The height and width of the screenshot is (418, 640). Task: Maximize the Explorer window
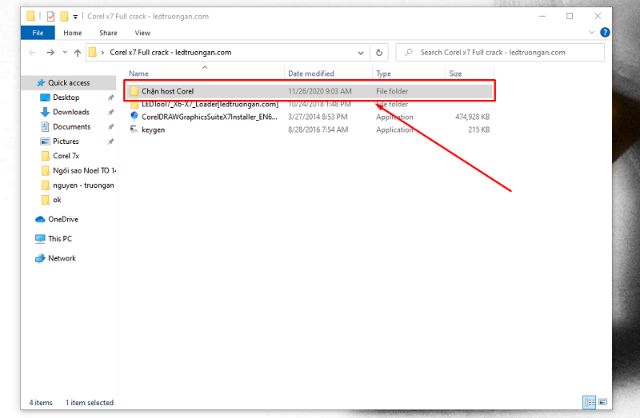tap(569, 16)
